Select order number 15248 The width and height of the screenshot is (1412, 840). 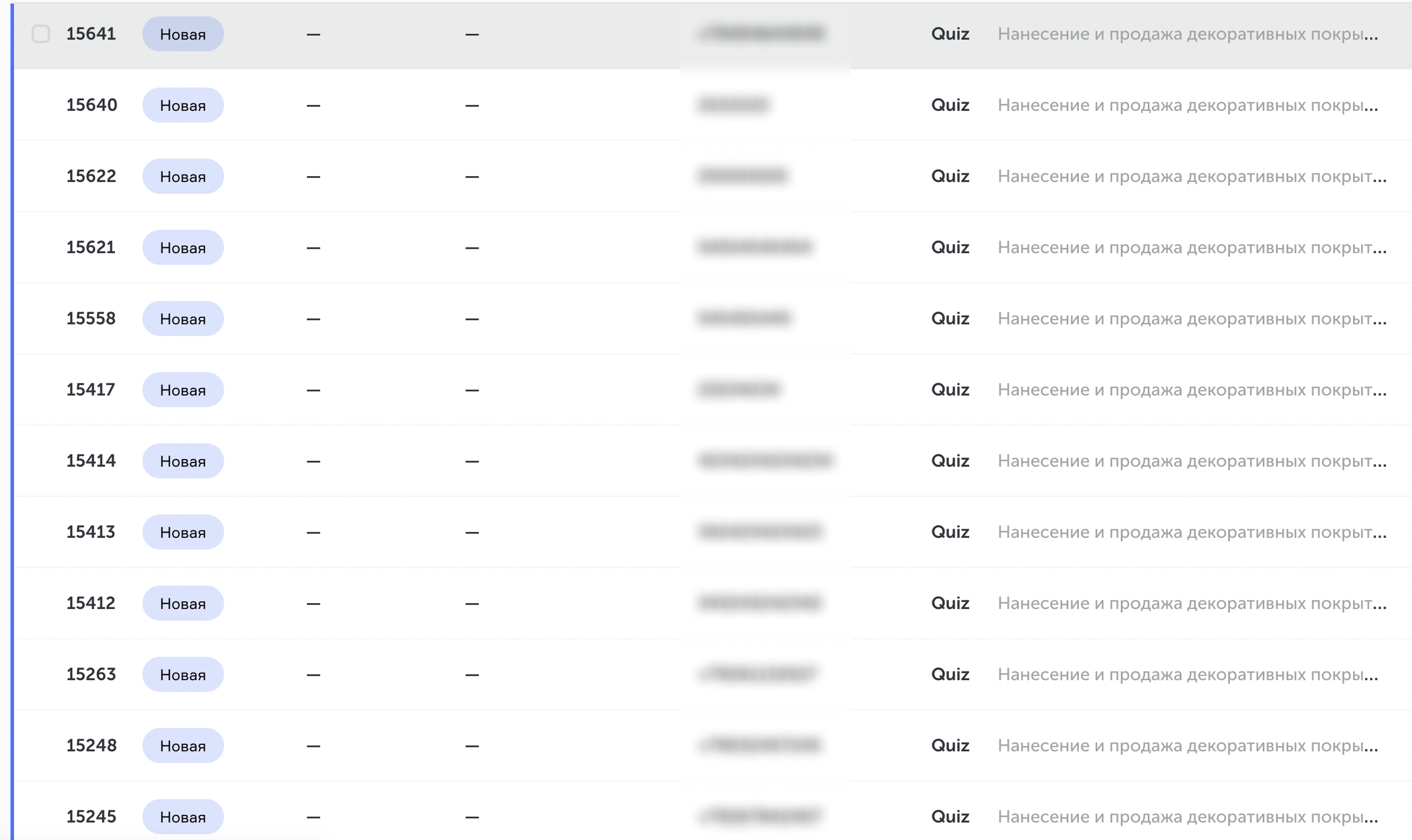pyautogui.click(x=92, y=745)
